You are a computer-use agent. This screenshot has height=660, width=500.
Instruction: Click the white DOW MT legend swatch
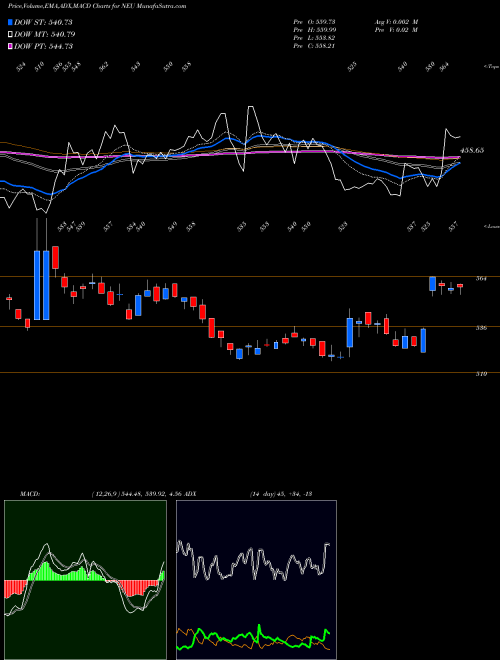pos(11,34)
